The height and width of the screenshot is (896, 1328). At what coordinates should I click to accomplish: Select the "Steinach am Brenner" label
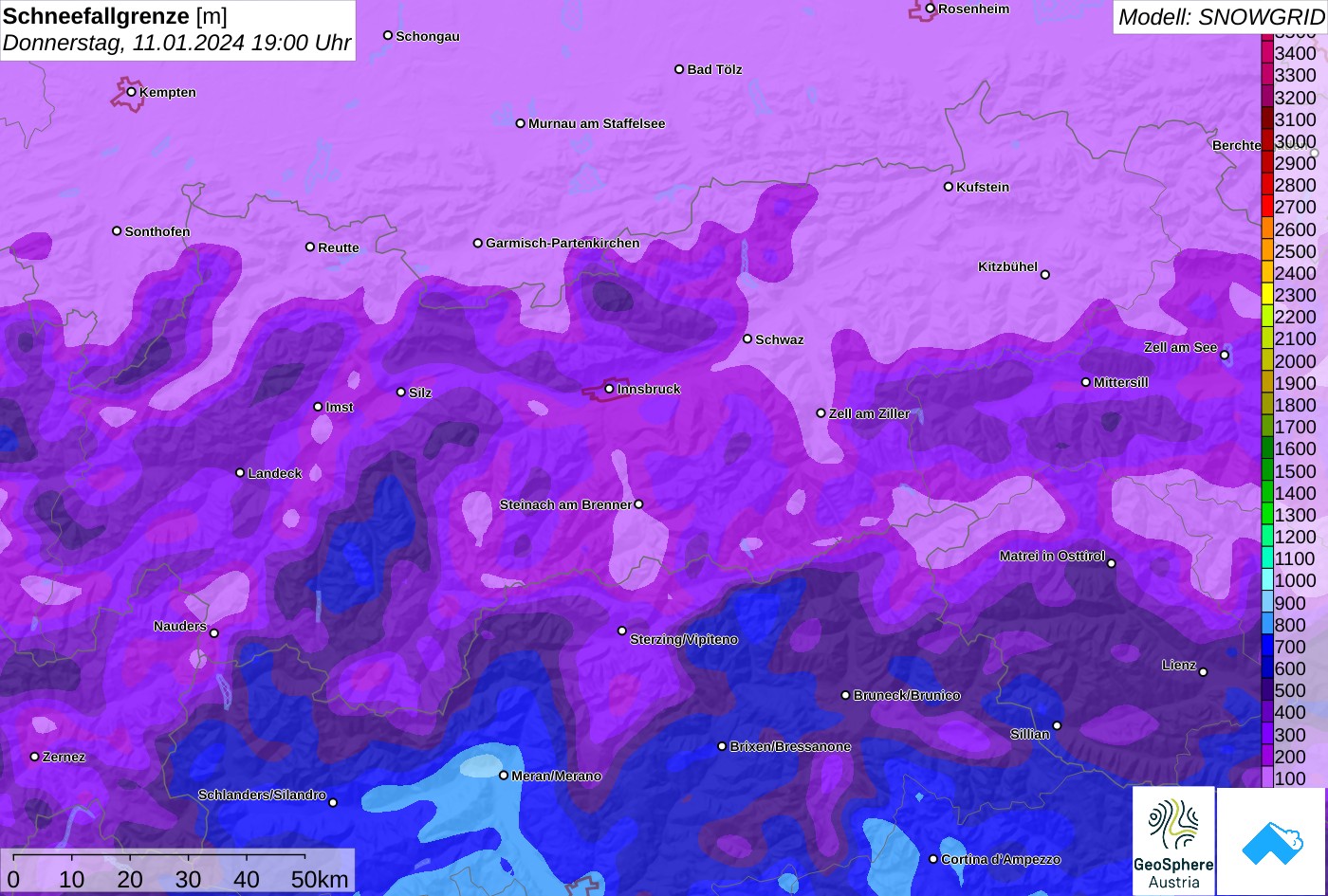565,504
